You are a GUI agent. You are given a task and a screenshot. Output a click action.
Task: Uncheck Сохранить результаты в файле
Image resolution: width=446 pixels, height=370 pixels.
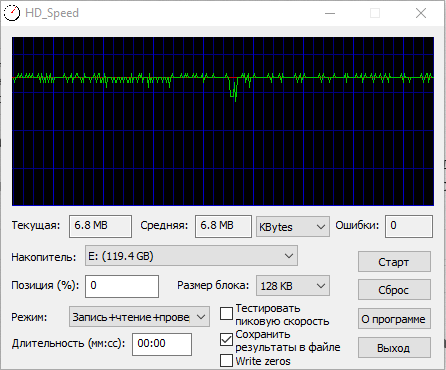point(226,340)
